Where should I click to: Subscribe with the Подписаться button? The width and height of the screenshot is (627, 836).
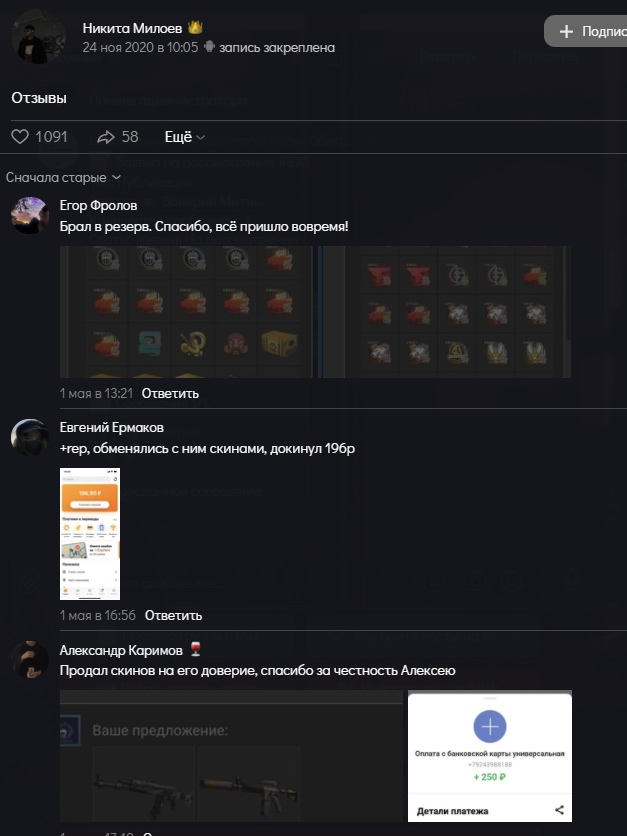(x=585, y=31)
